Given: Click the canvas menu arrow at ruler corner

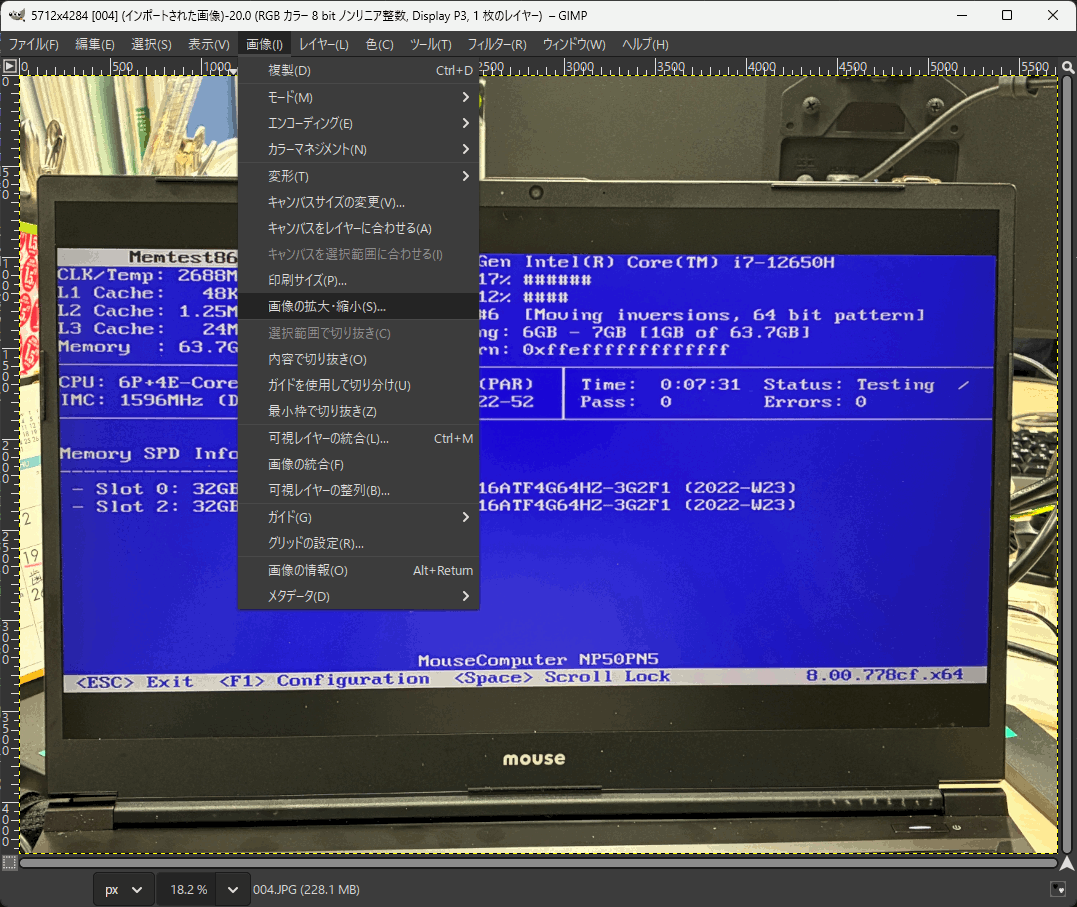Looking at the screenshot, I should [9, 66].
